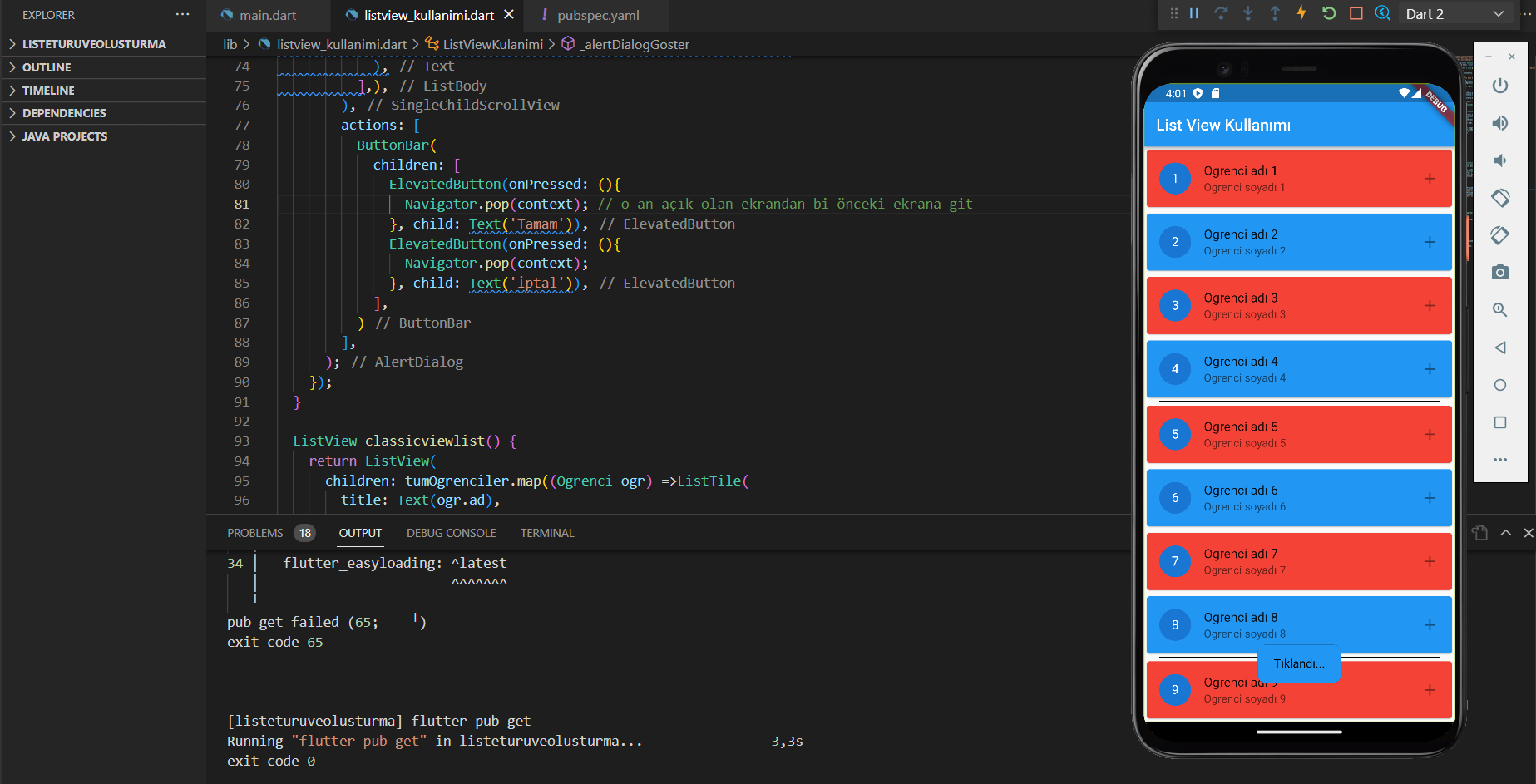Open the DEBUG CONSOLE panel tab
This screenshot has width=1536, height=784.
tap(451, 533)
